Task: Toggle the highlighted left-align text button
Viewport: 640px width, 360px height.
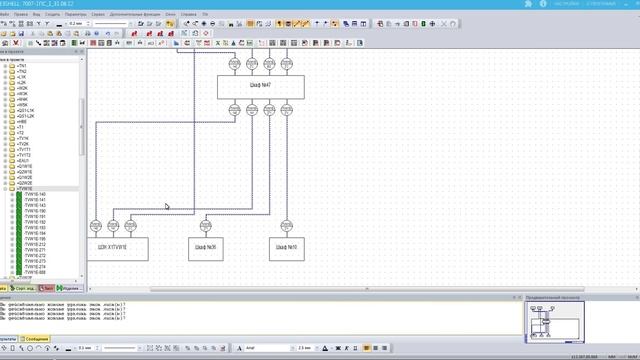Action: pos(367,348)
